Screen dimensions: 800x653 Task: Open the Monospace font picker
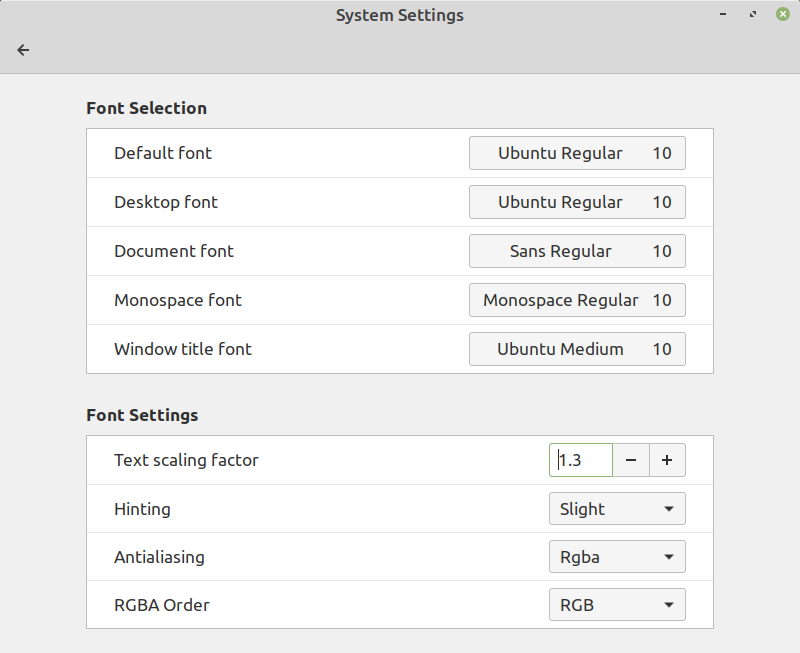coord(577,300)
